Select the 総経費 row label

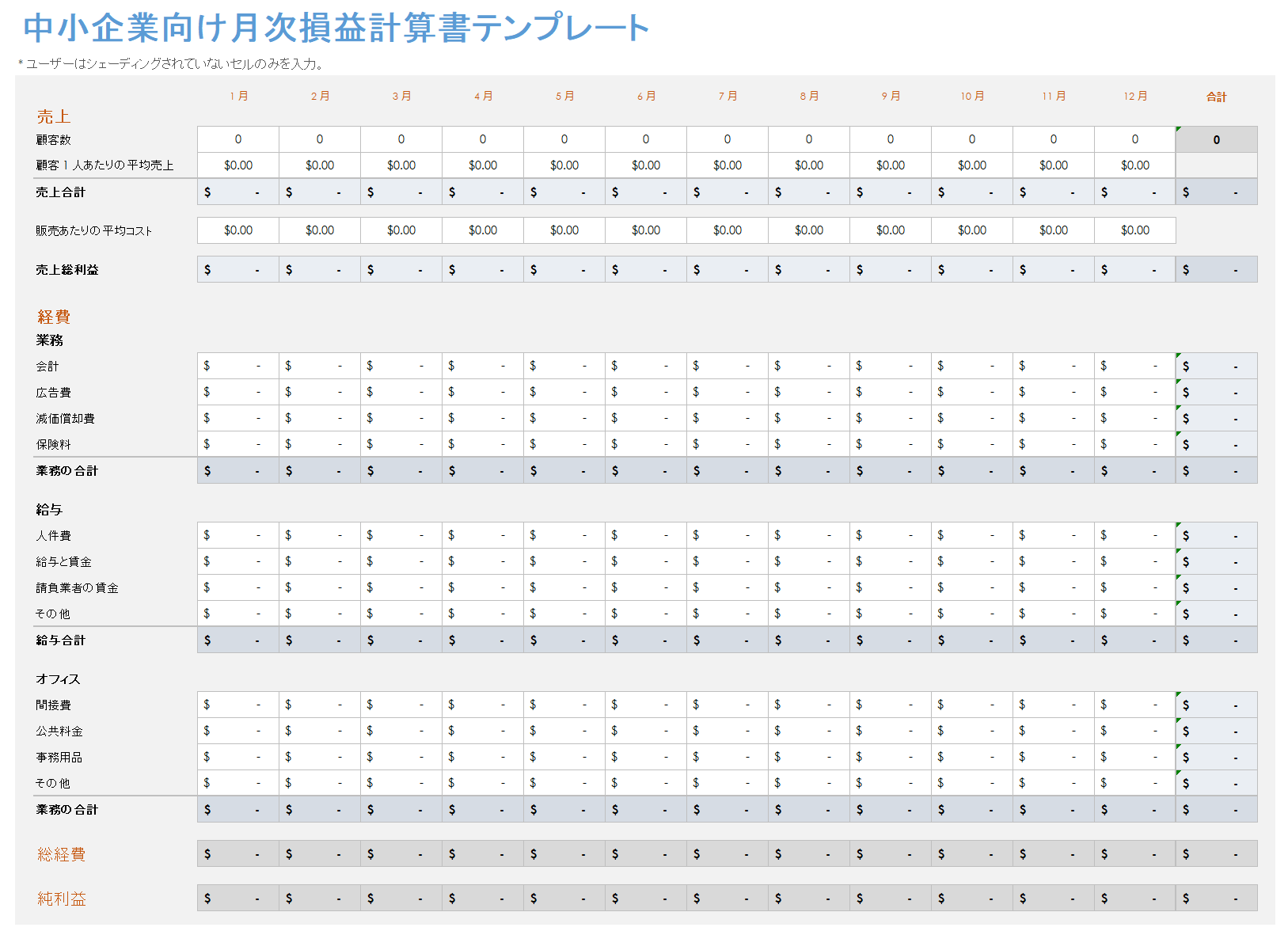pyautogui.click(x=62, y=854)
